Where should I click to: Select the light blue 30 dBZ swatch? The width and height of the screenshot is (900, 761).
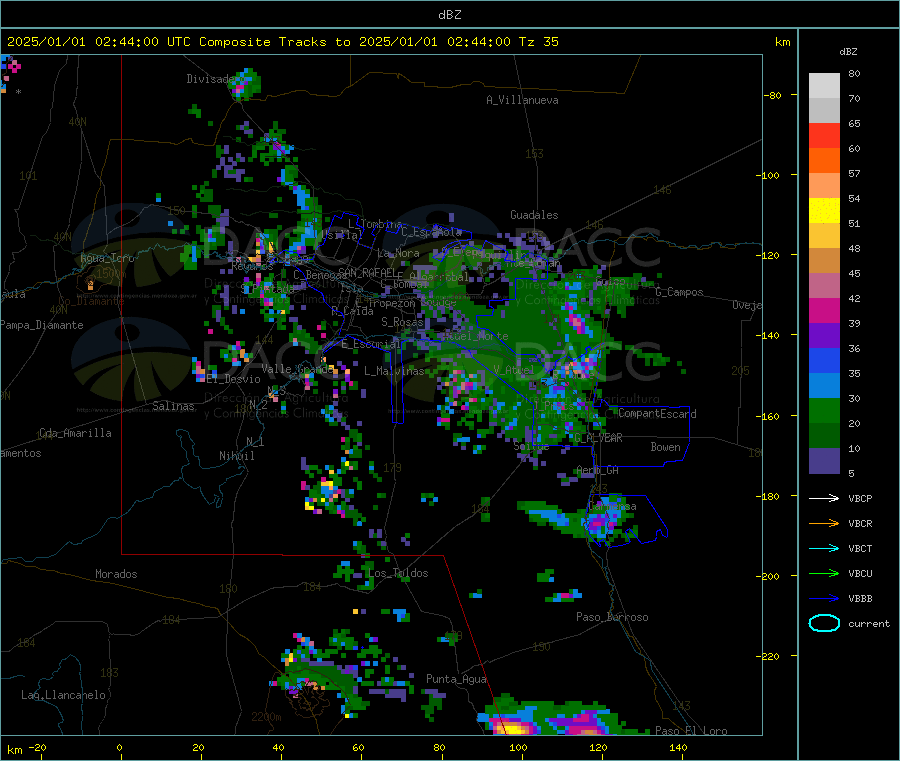[824, 386]
